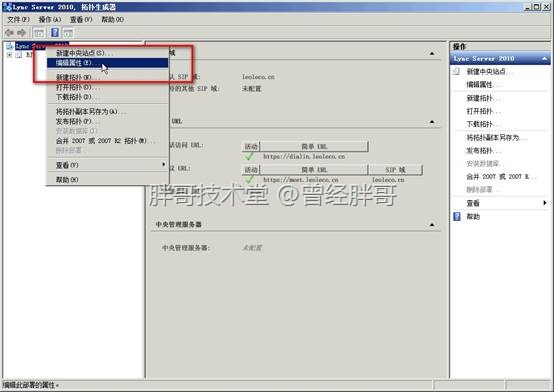The height and width of the screenshot is (392, 554).
Task: Choose 将拓扑副本另存为(A)... from context menu
Action: (107, 111)
